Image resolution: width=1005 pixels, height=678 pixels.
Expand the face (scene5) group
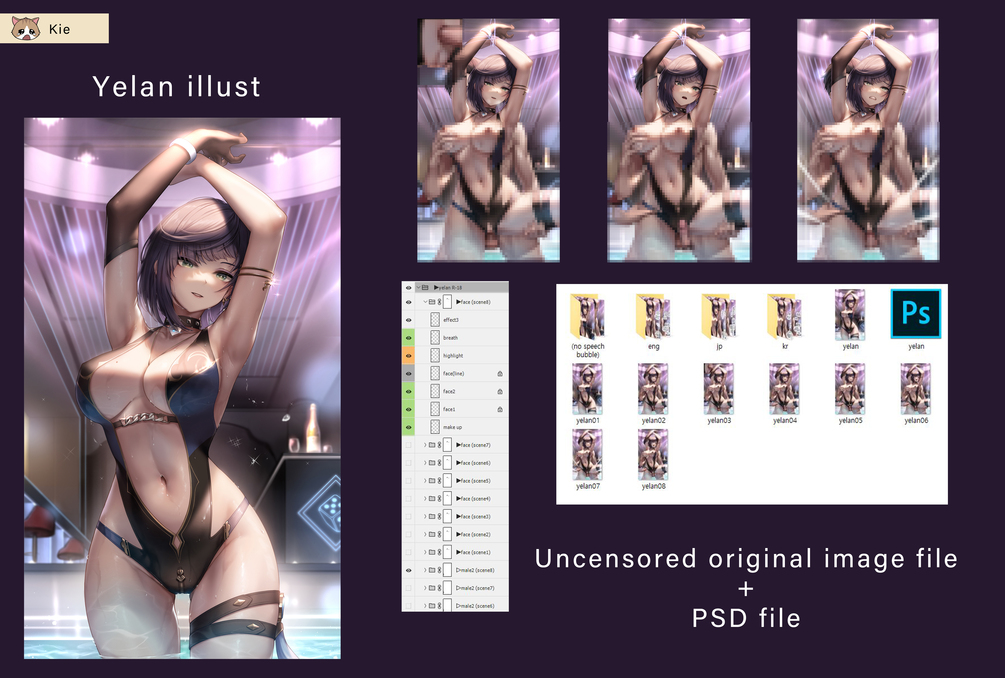point(425,481)
